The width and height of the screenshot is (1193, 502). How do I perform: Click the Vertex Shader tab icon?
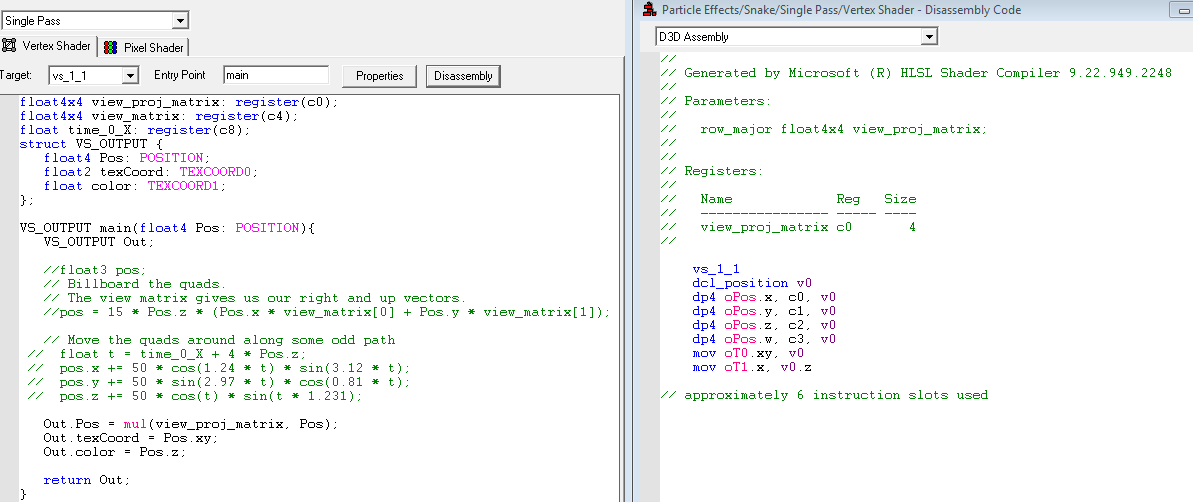tap(10, 46)
